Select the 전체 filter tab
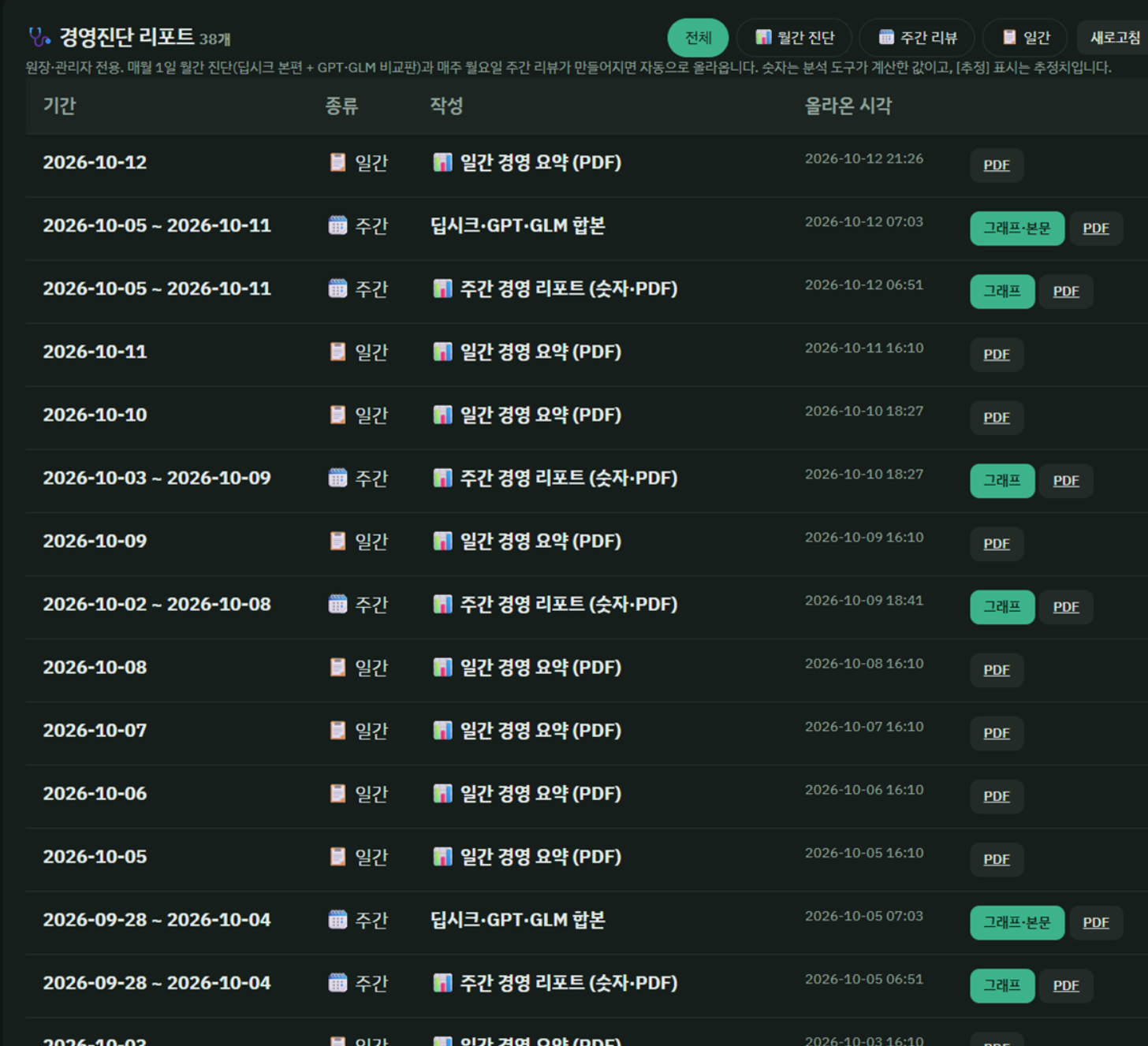Viewport: 1148px width, 1046px height. 698,37
